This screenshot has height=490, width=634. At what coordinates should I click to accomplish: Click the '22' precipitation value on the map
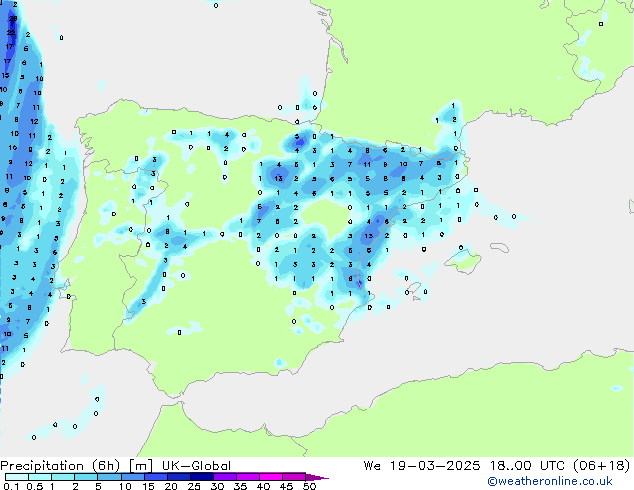[11, 32]
